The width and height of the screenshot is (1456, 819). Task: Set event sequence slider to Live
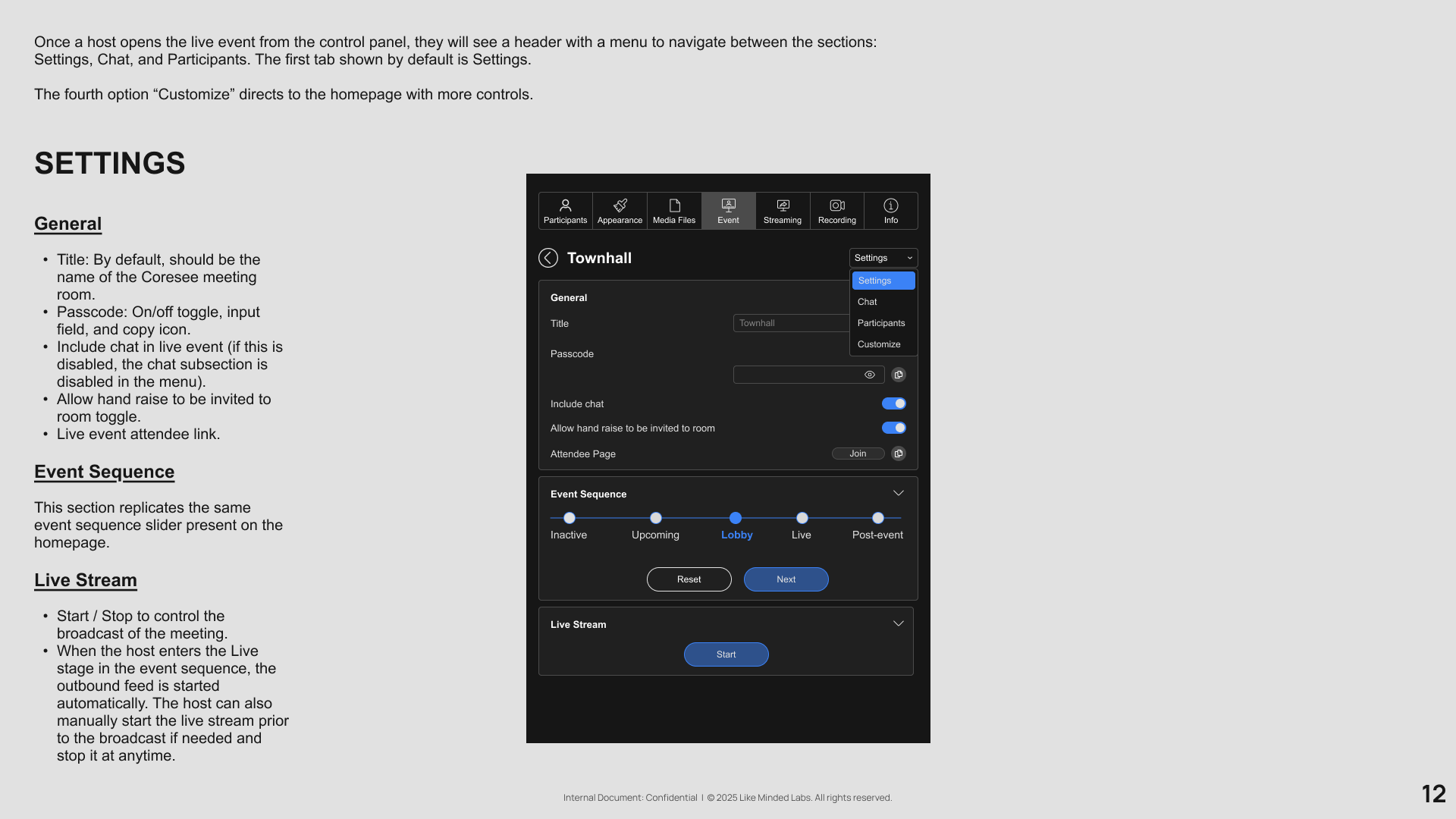[802, 518]
